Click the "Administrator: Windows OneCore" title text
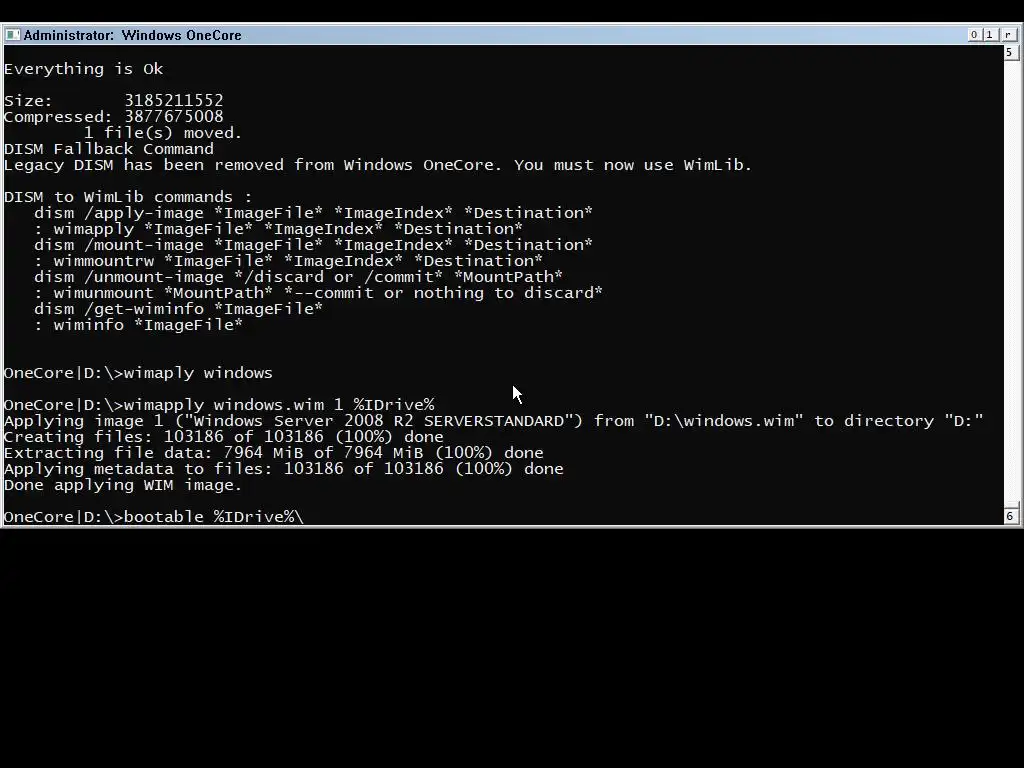This screenshot has height=768, width=1024. coord(133,35)
